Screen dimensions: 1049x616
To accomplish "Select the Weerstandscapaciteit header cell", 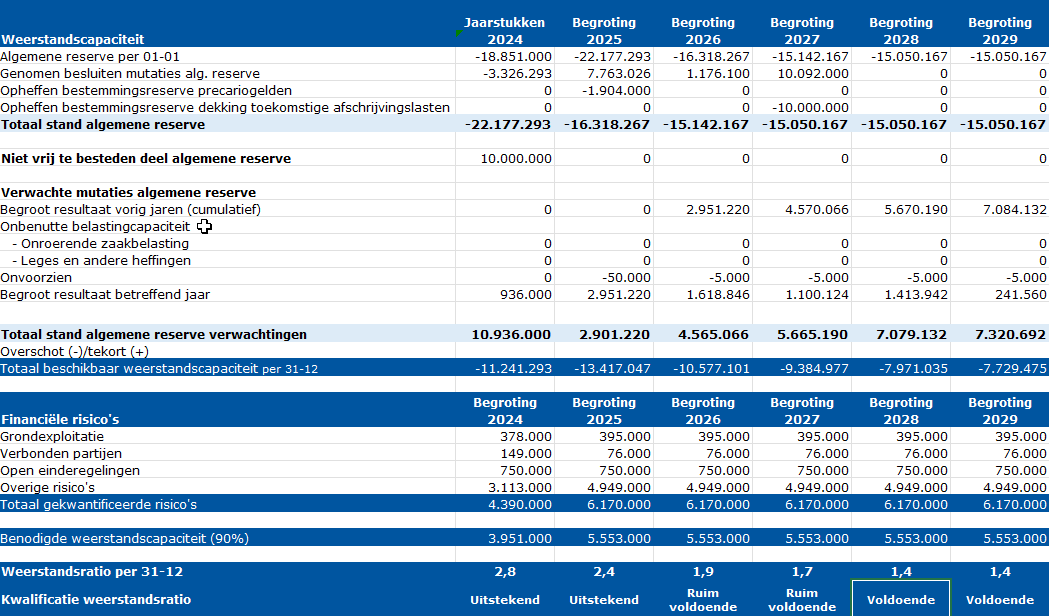I will point(72,39).
